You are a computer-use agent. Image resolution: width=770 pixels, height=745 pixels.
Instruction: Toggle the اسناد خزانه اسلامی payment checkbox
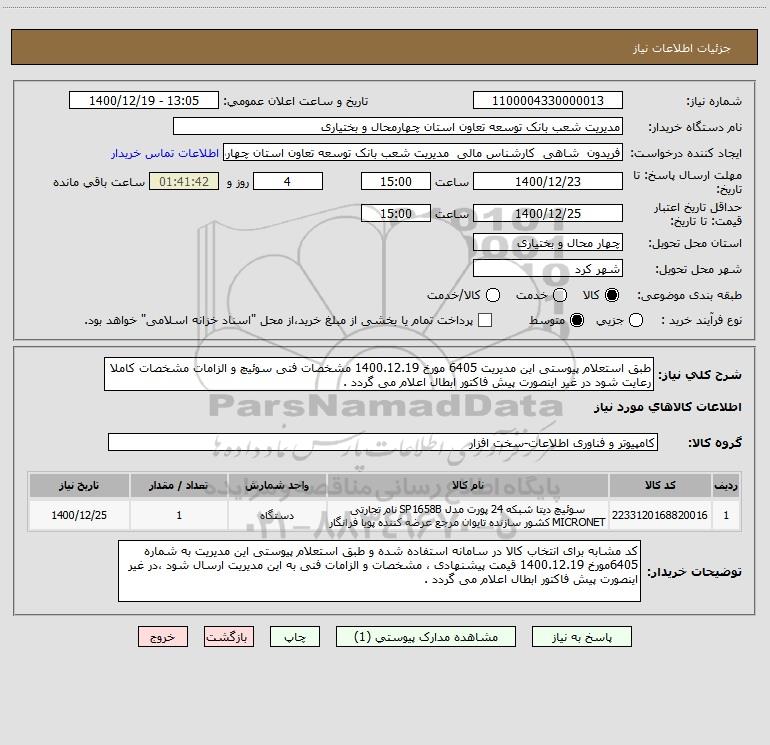click(485, 320)
